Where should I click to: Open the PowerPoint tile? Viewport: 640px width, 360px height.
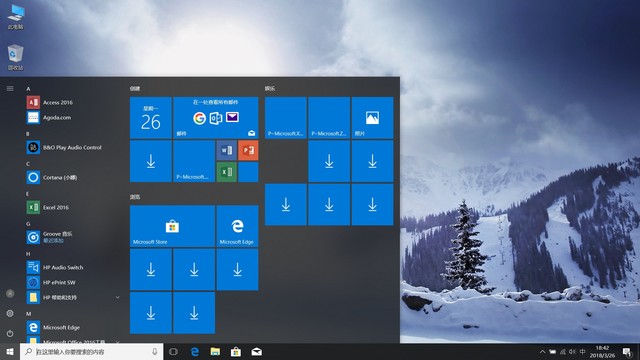(248, 150)
